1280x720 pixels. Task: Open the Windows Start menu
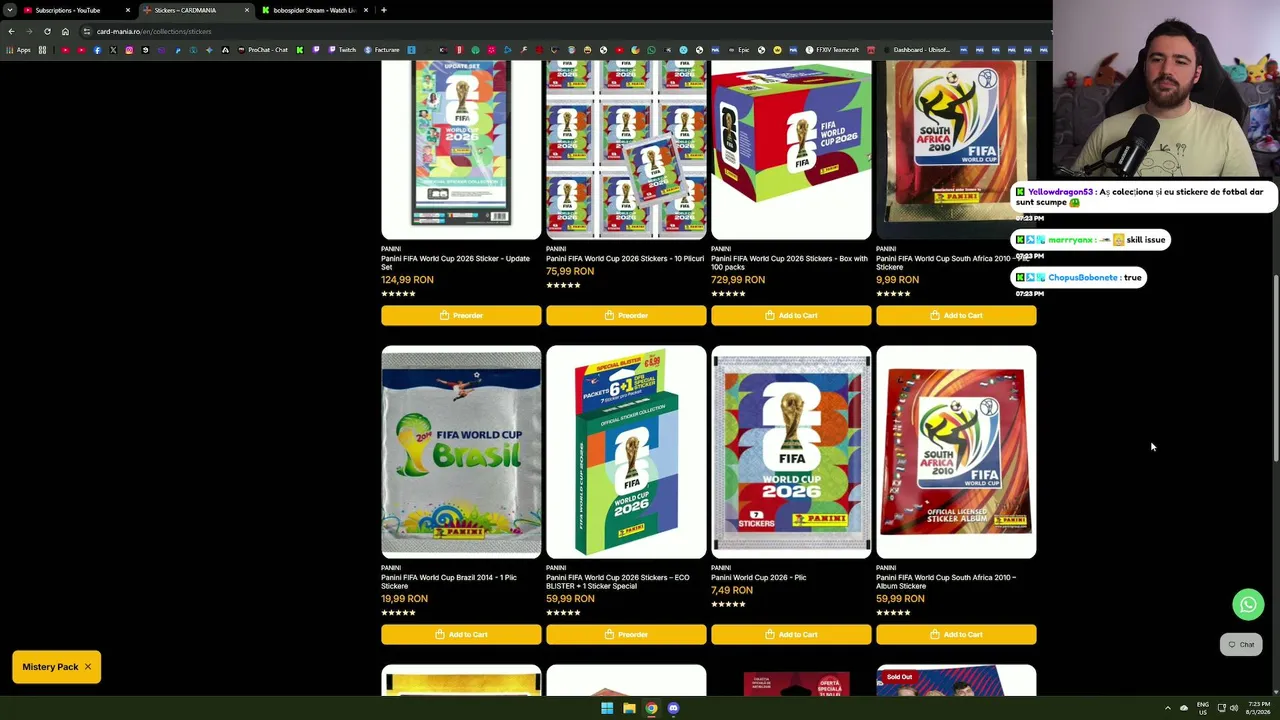coord(607,708)
